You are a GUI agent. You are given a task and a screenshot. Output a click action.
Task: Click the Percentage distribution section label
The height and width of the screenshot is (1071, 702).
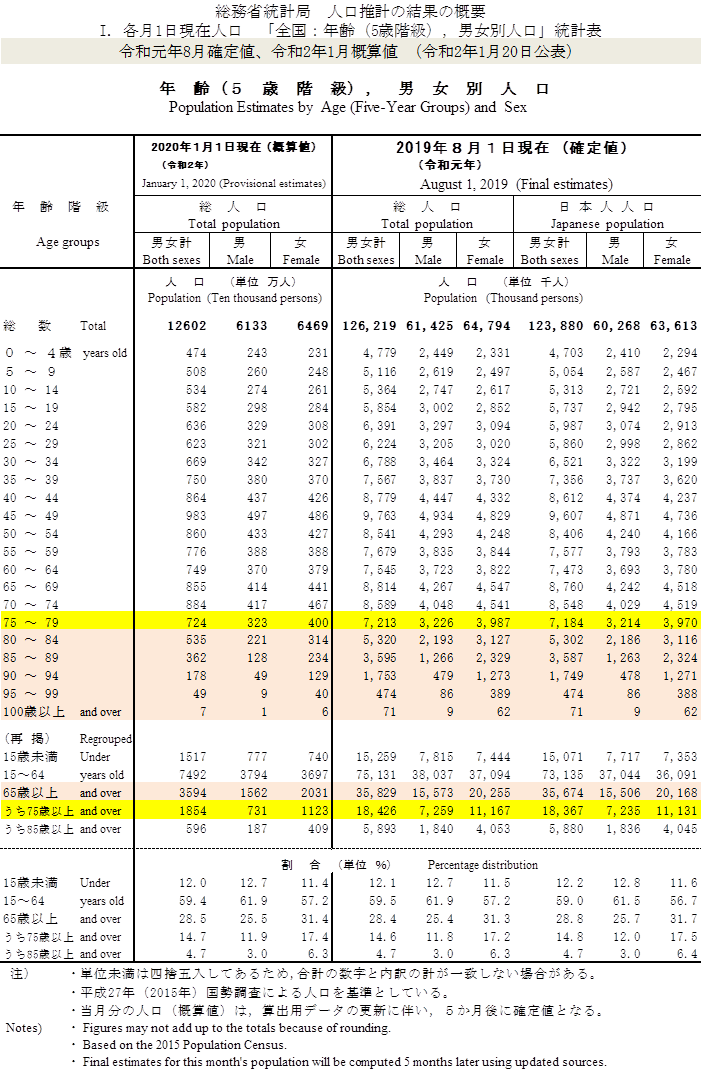point(482,865)
